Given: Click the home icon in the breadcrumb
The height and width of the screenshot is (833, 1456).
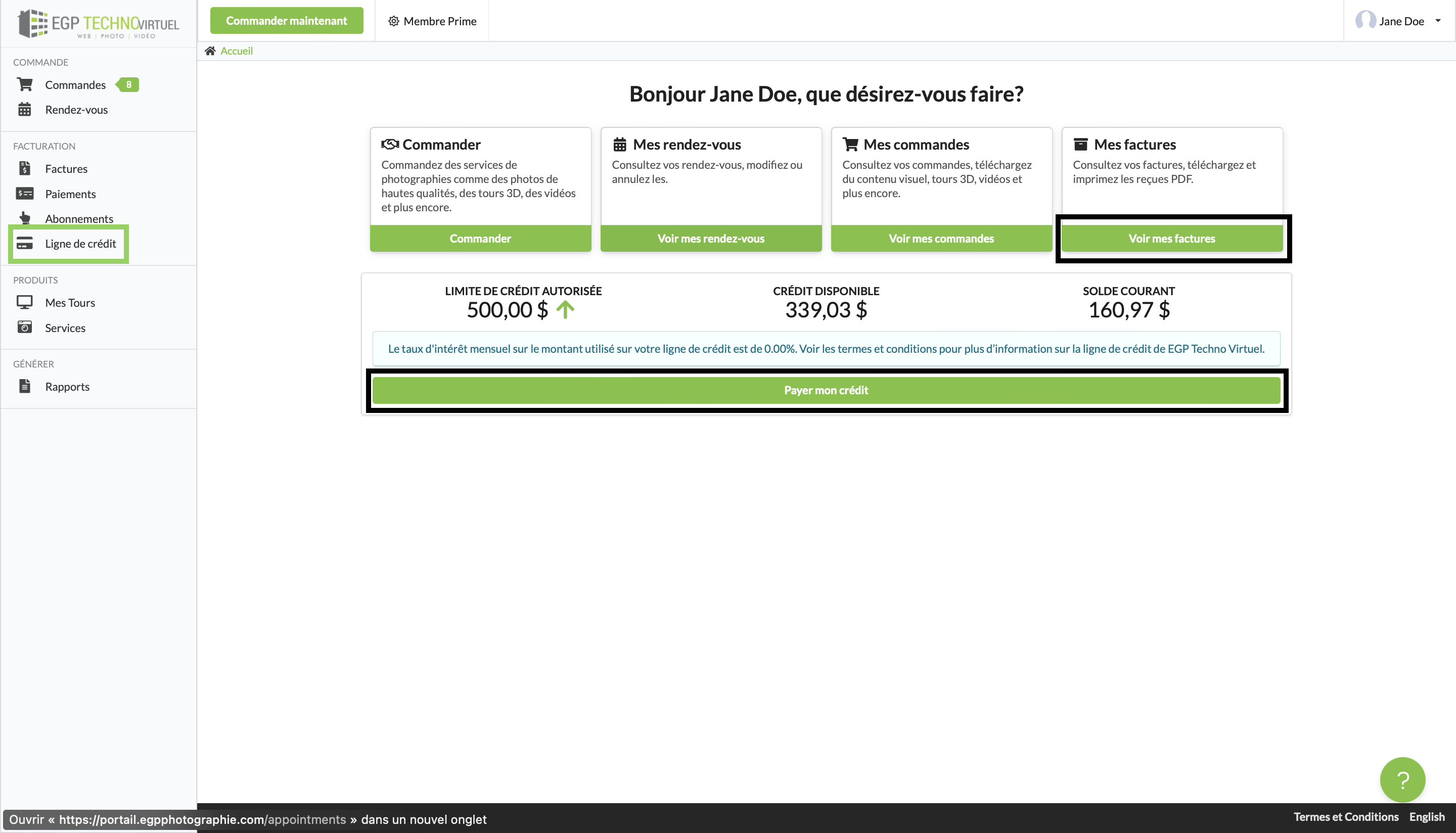Looking at the screenshot, I should pos(210,51).
